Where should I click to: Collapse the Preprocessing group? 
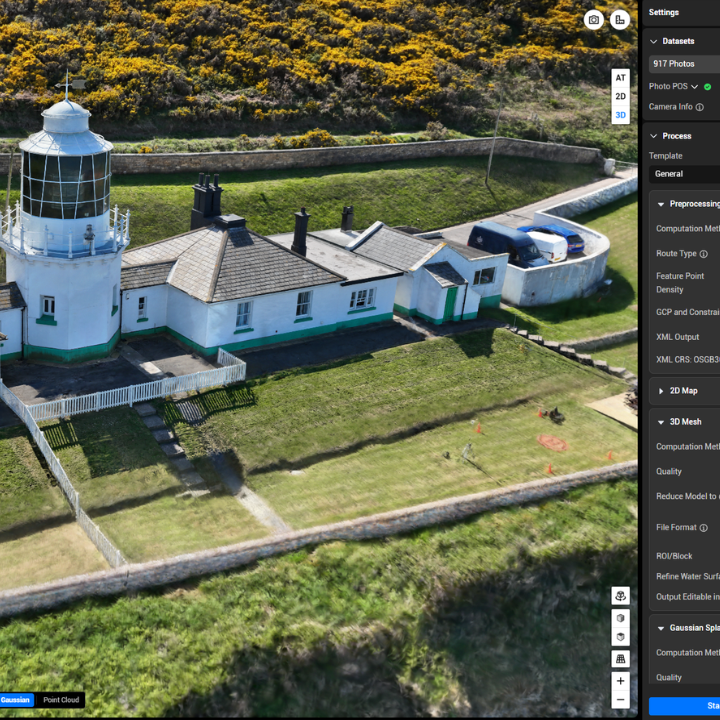click(x=661, y=204)
